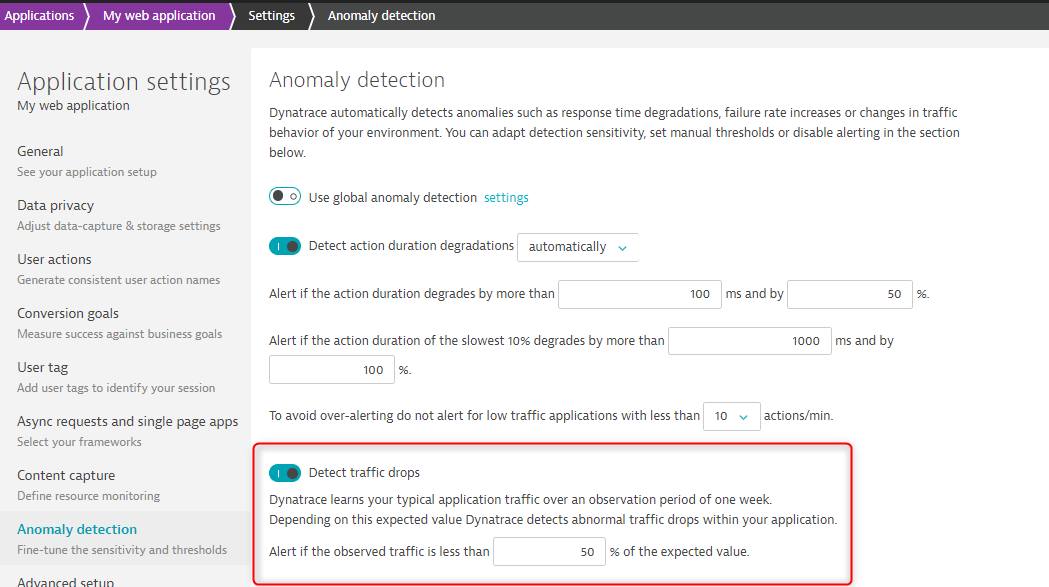Select Anomaly detection breadcrumb
The image size is (1049, 587).
click(381, 15)
